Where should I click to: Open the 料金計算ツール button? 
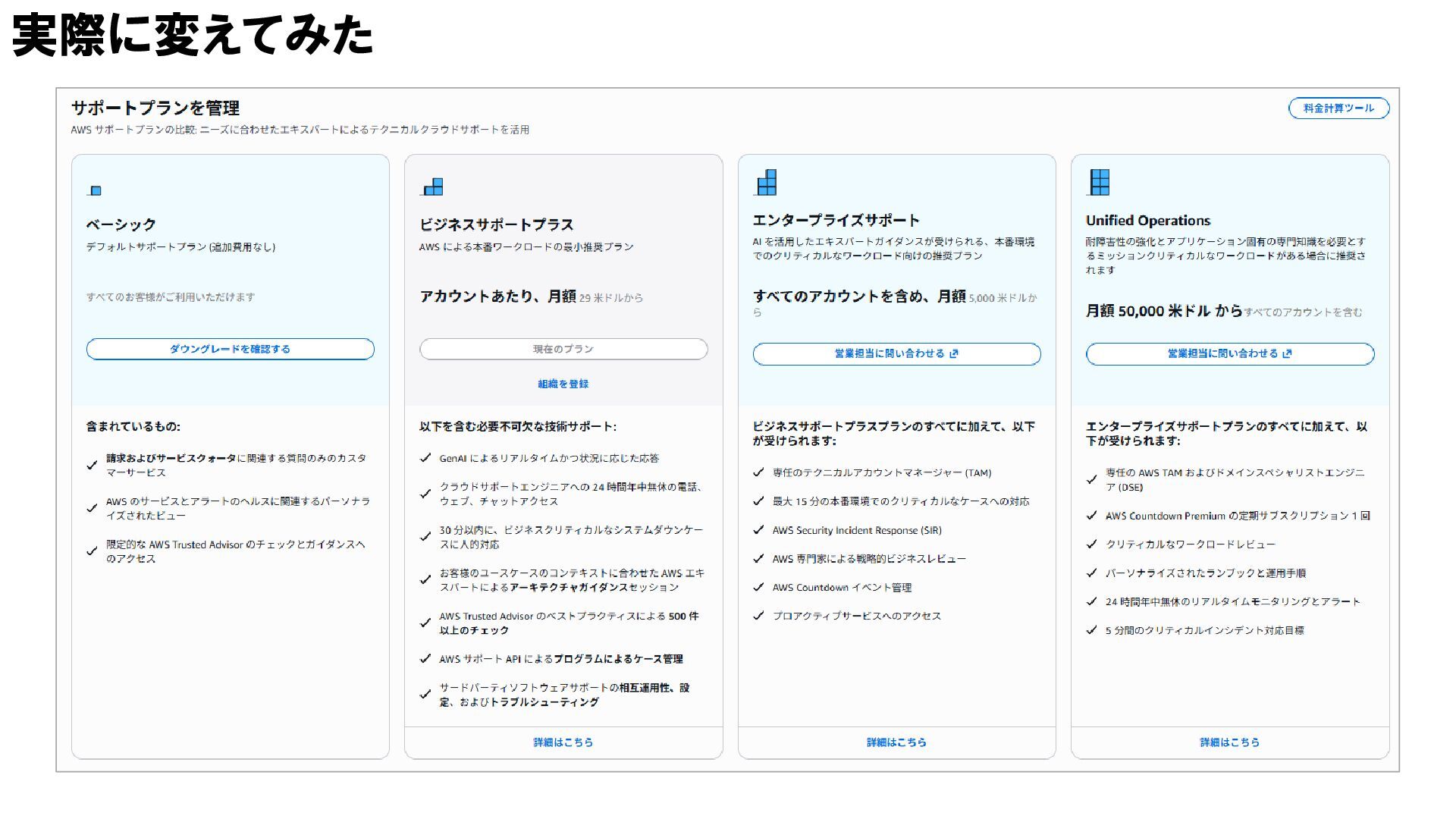click(1338, 108)
